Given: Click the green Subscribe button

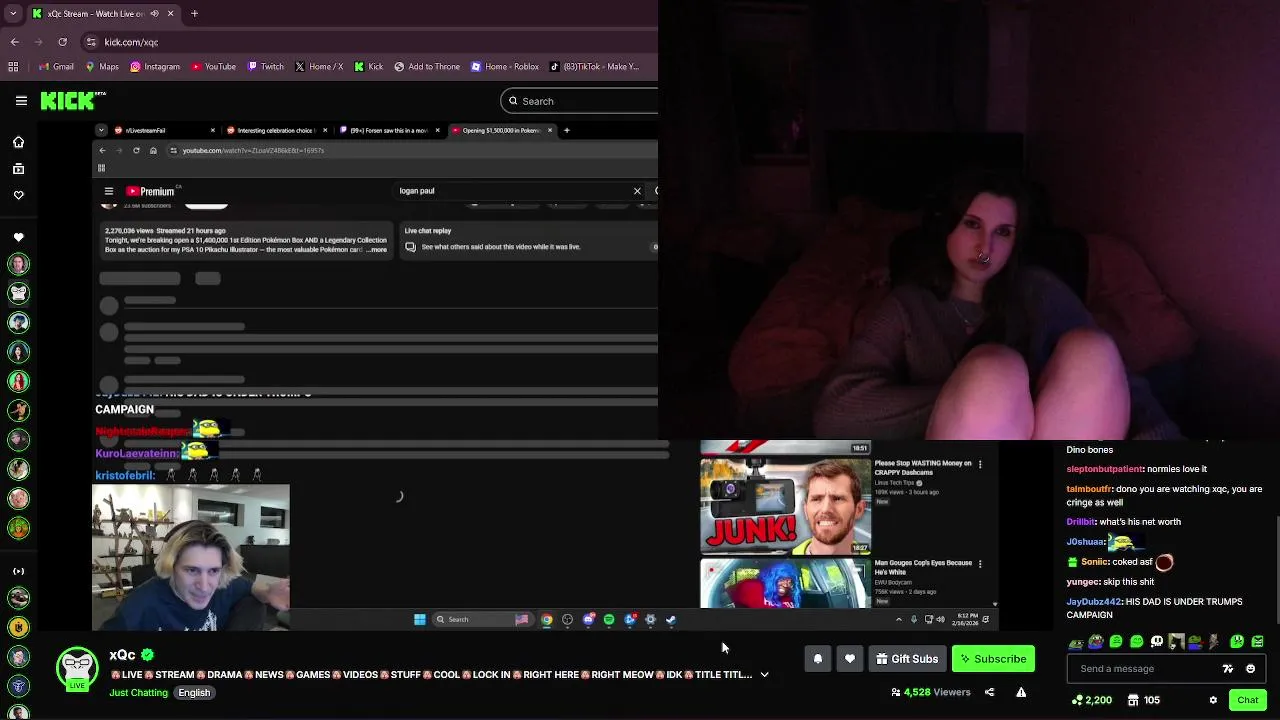Looking at the screenshot, I should [993, 659].
